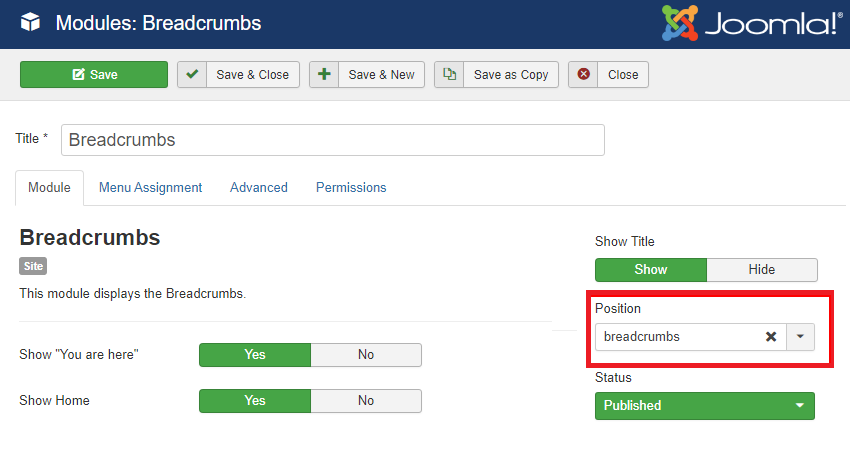Image resolution: width=850 pixels, height=450 pixels.
Task: Open the Published status dropdown
Action: pyautogui.click(x=705, y=406)
